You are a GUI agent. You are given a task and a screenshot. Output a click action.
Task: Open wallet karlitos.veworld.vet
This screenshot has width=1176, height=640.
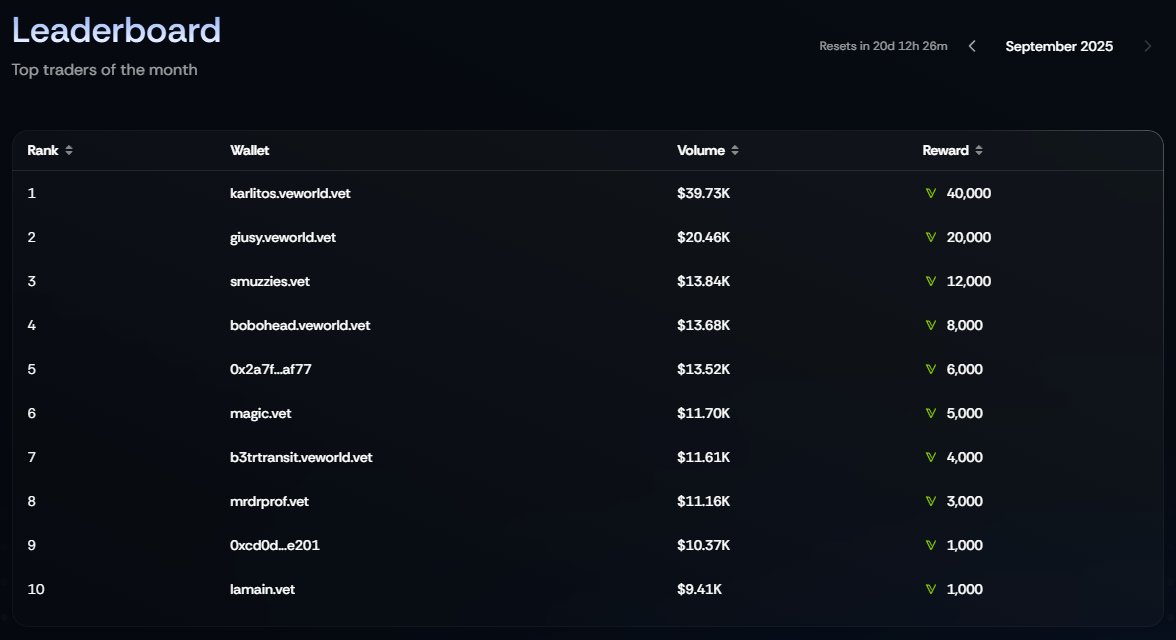point(290,193)
